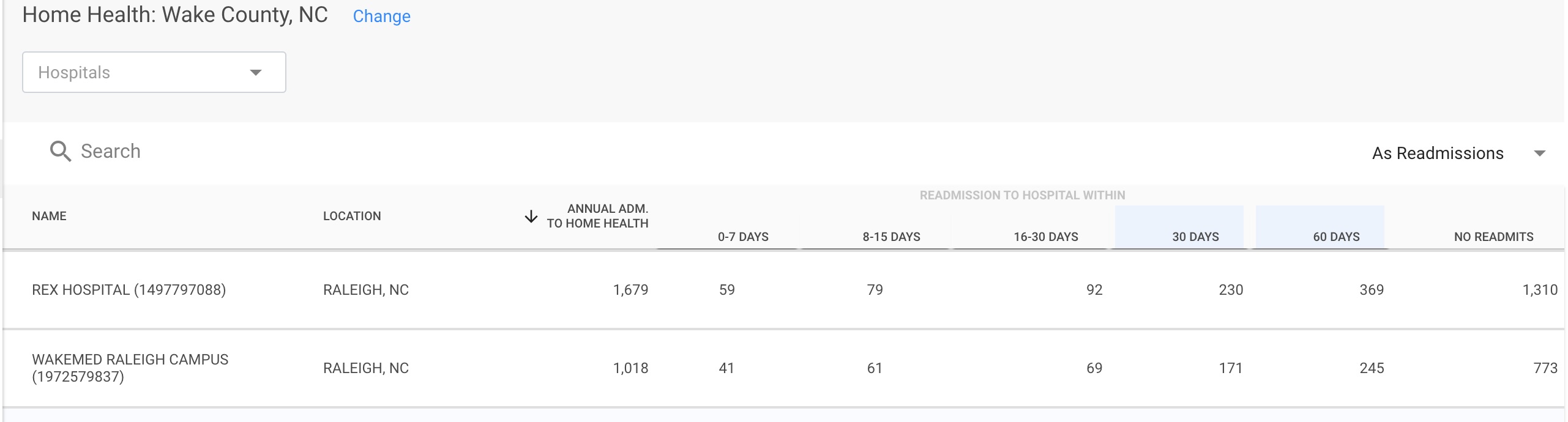1568x422 pixels.
Task: Open the REX HOSPITAL row
Action: [784, 290]
